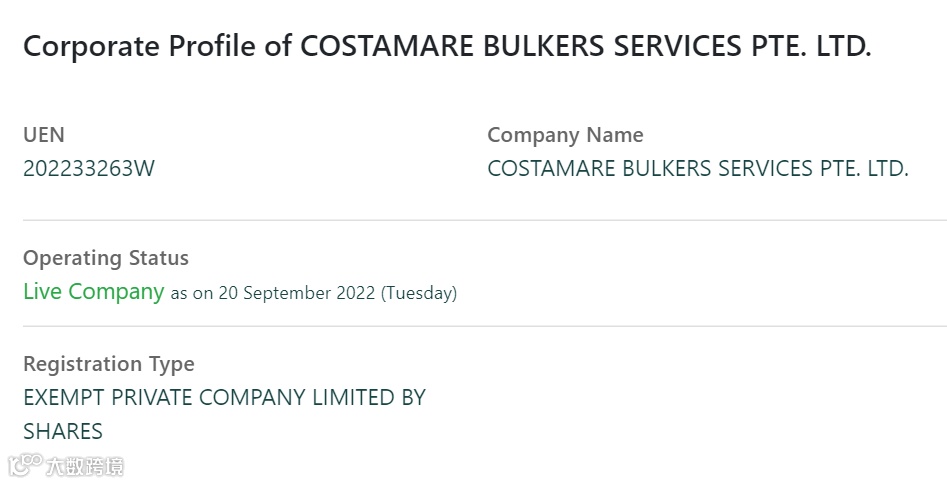Screen dimensions: 947x484
Task: Click the green Live Company status
Action: pos(93,292)
